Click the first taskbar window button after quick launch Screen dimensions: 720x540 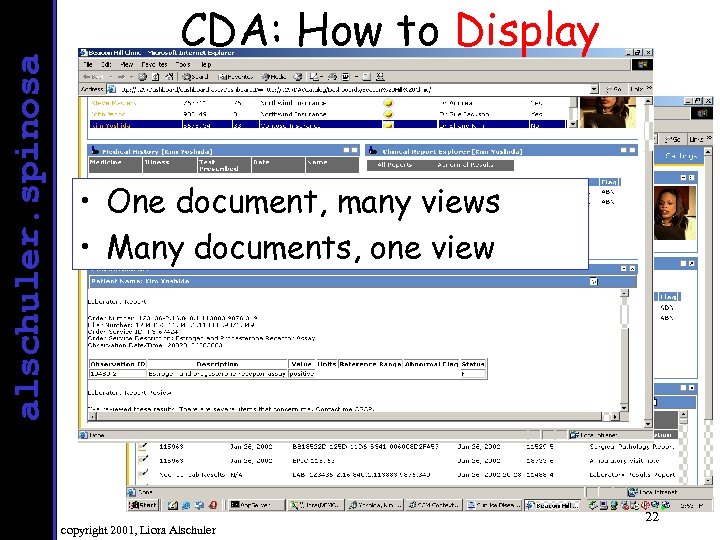tap(256, 505)
